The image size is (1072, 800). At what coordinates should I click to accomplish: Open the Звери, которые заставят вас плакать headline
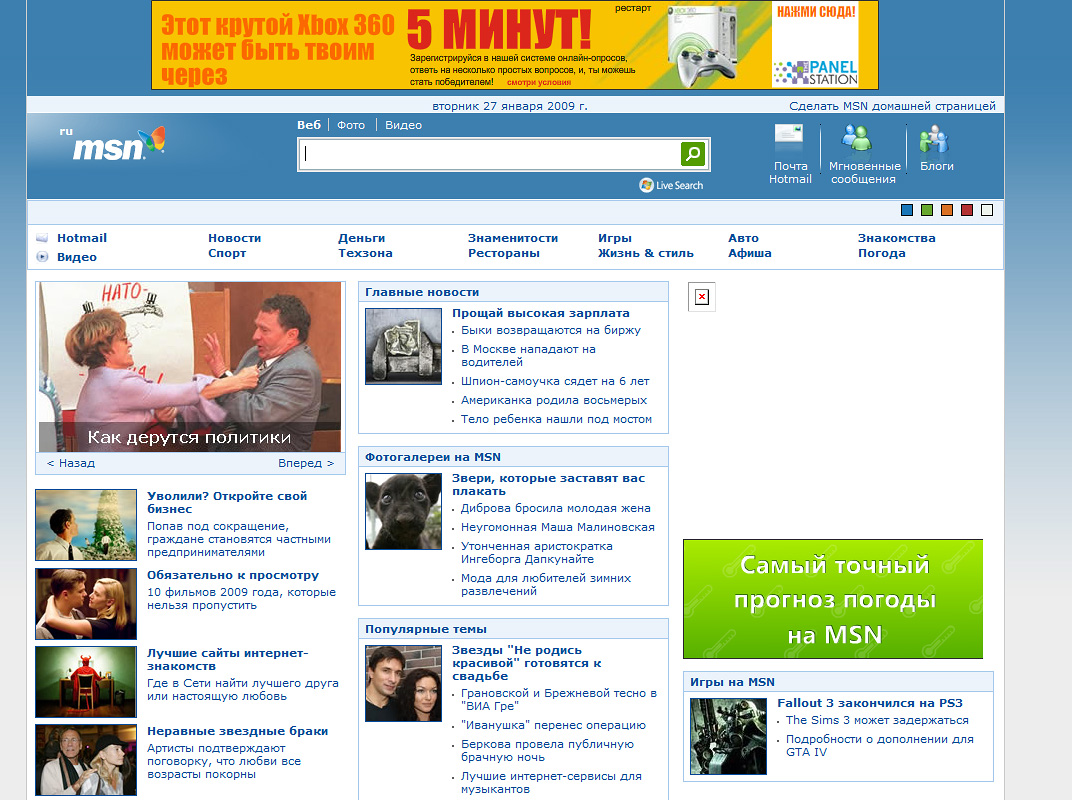coord(548,485)
